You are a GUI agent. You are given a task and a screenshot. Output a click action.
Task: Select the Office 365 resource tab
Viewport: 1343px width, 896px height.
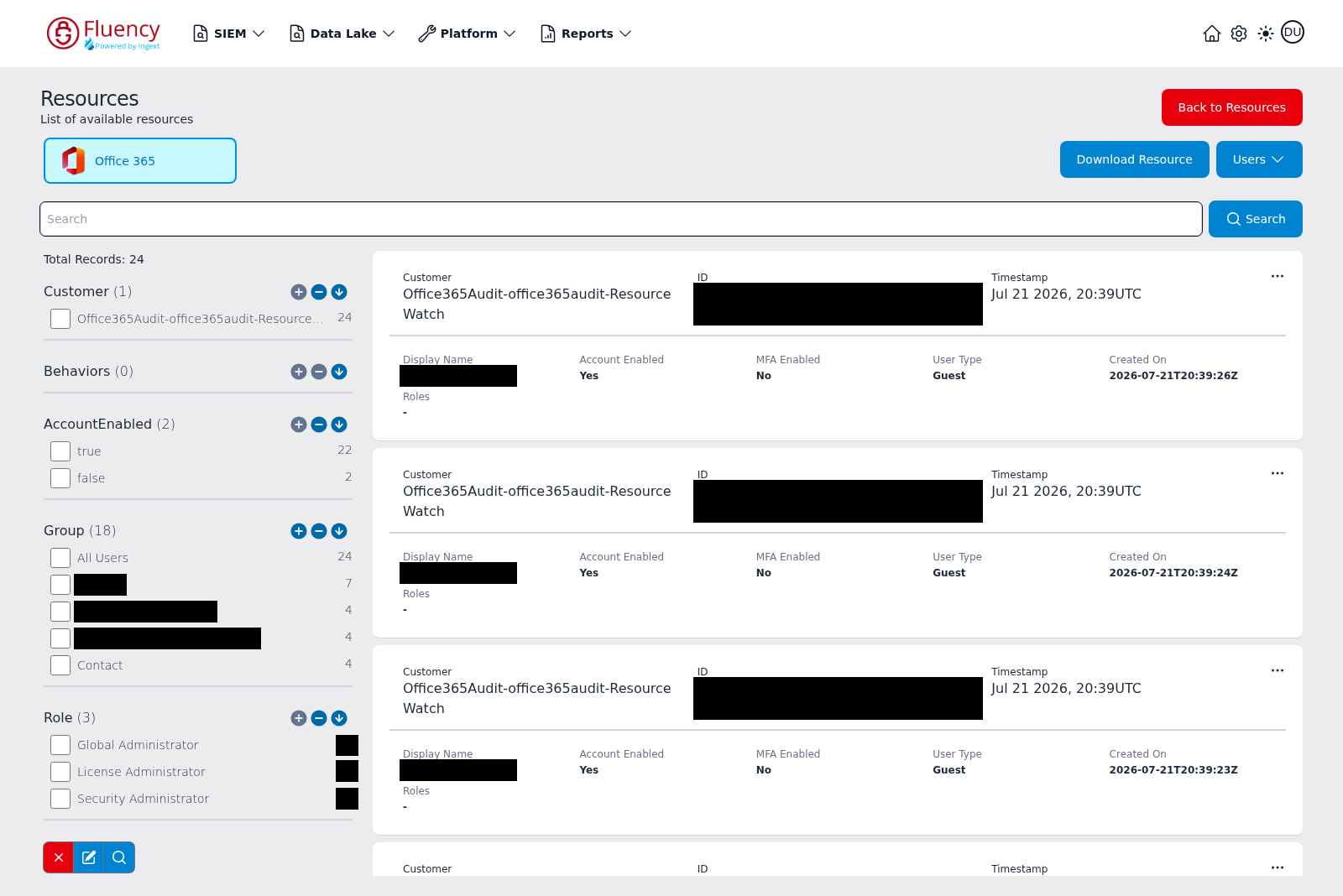coord(140,161)
